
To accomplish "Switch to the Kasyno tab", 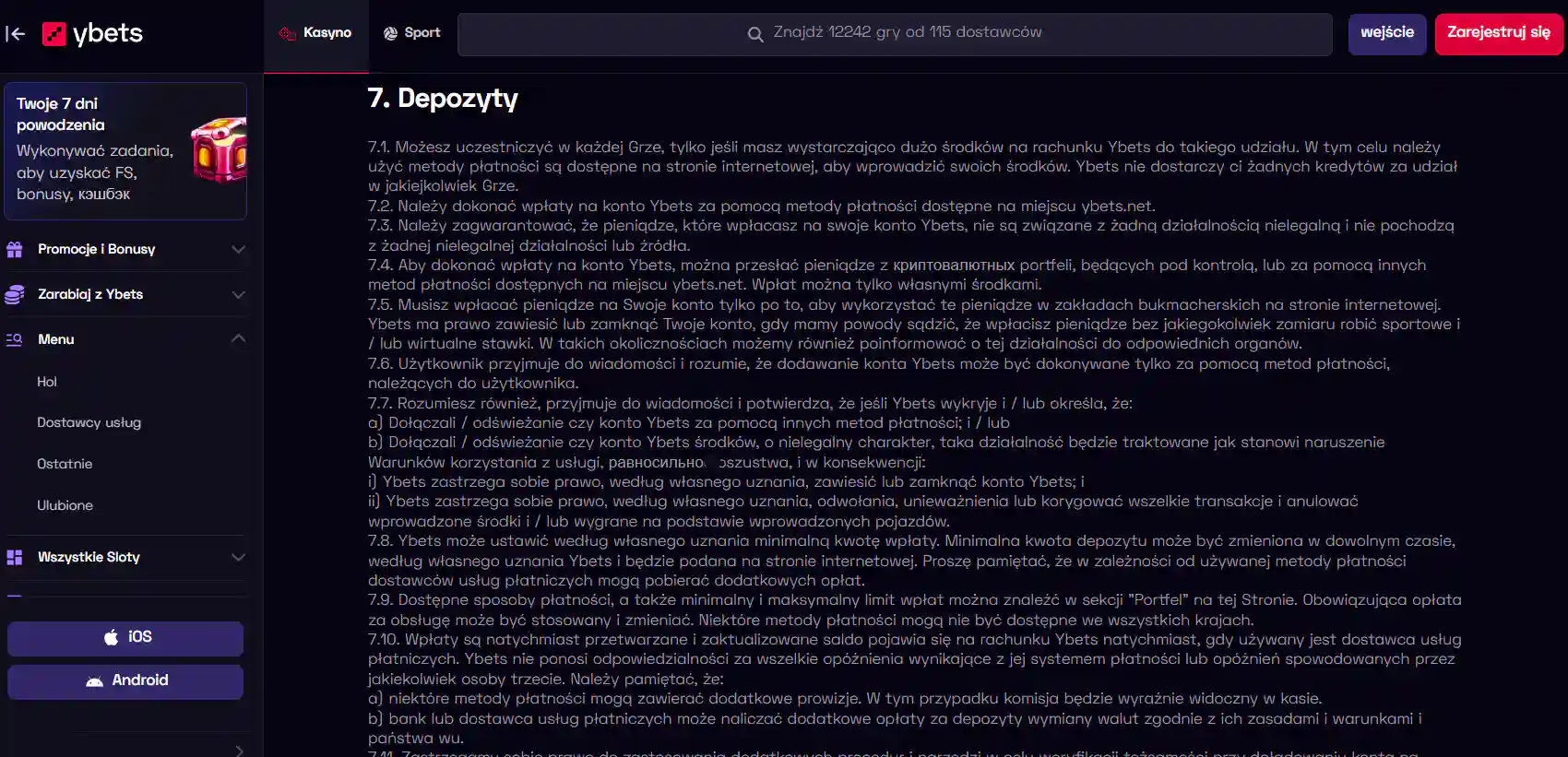I will click(315, 33).
